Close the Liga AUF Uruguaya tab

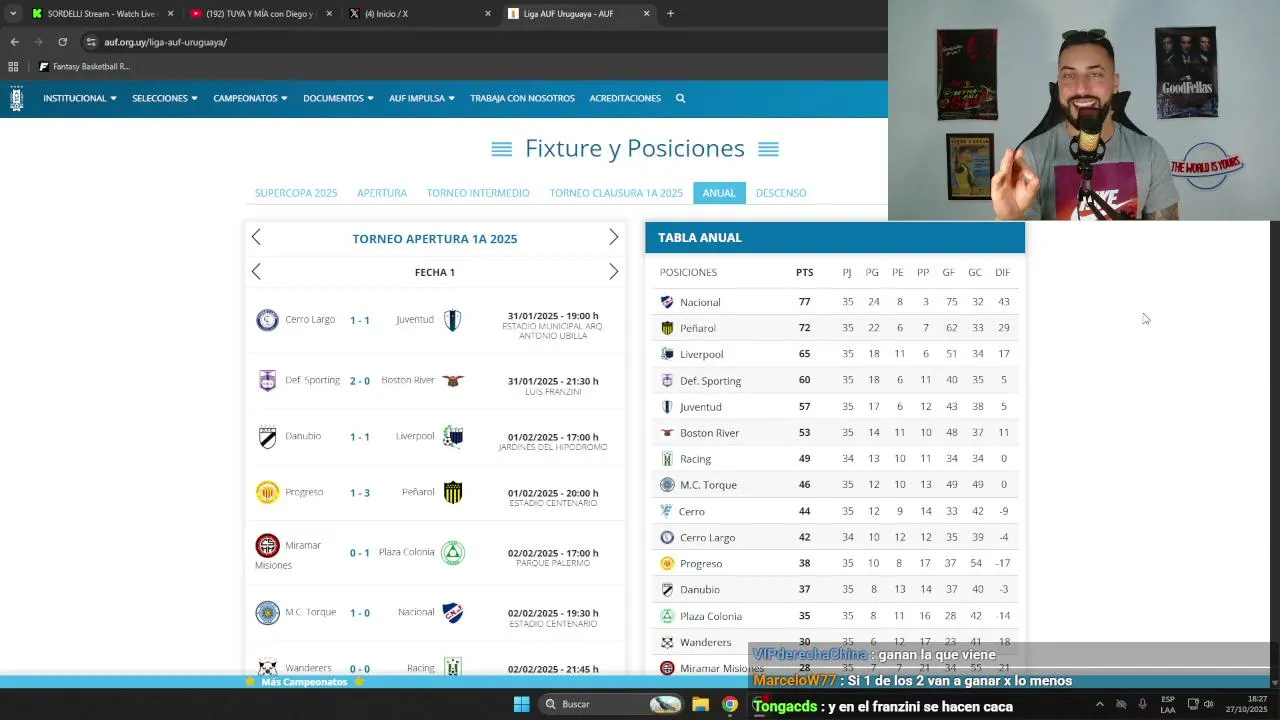[646, 14]
